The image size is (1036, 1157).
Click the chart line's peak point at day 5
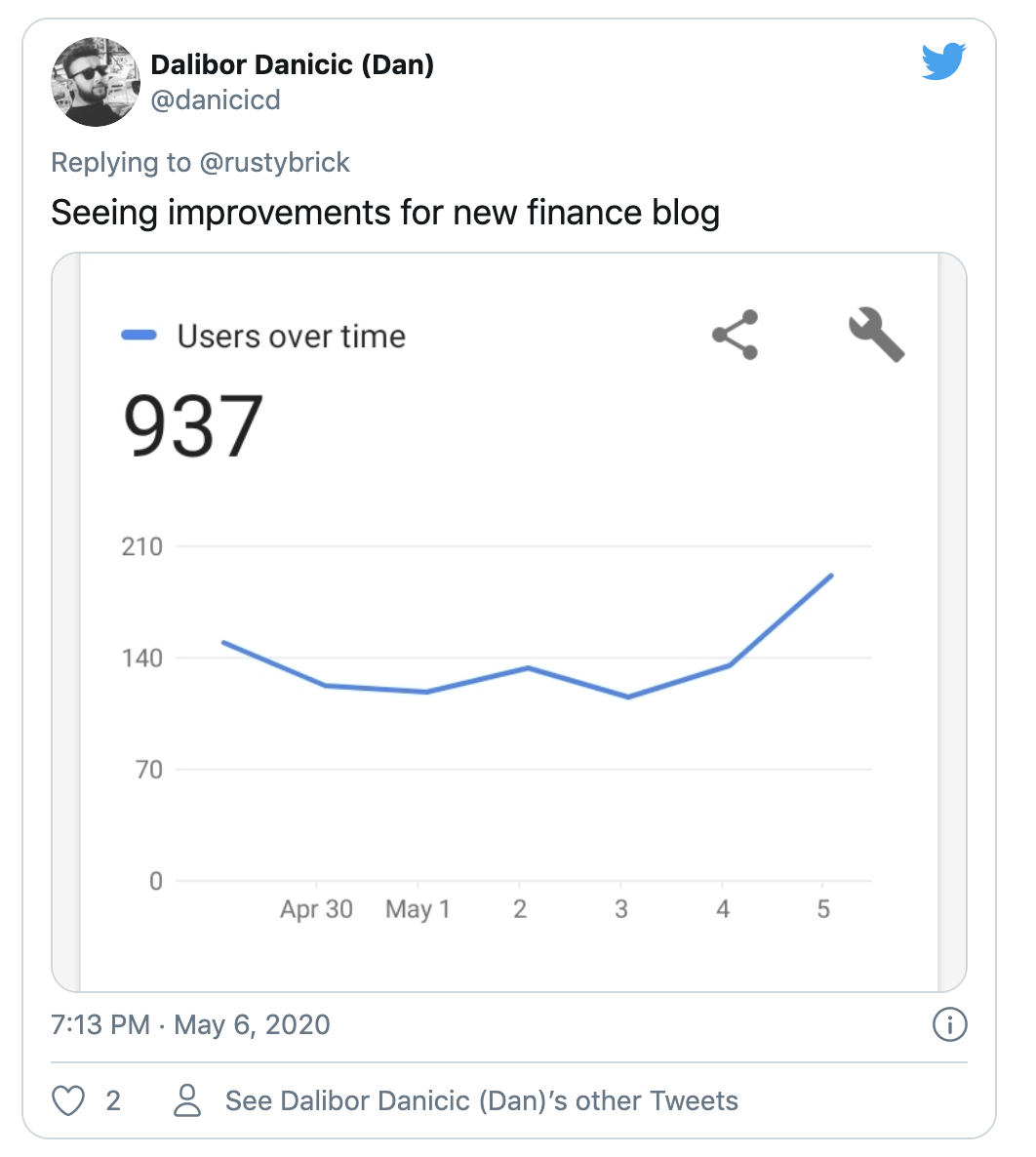(831, 576)
